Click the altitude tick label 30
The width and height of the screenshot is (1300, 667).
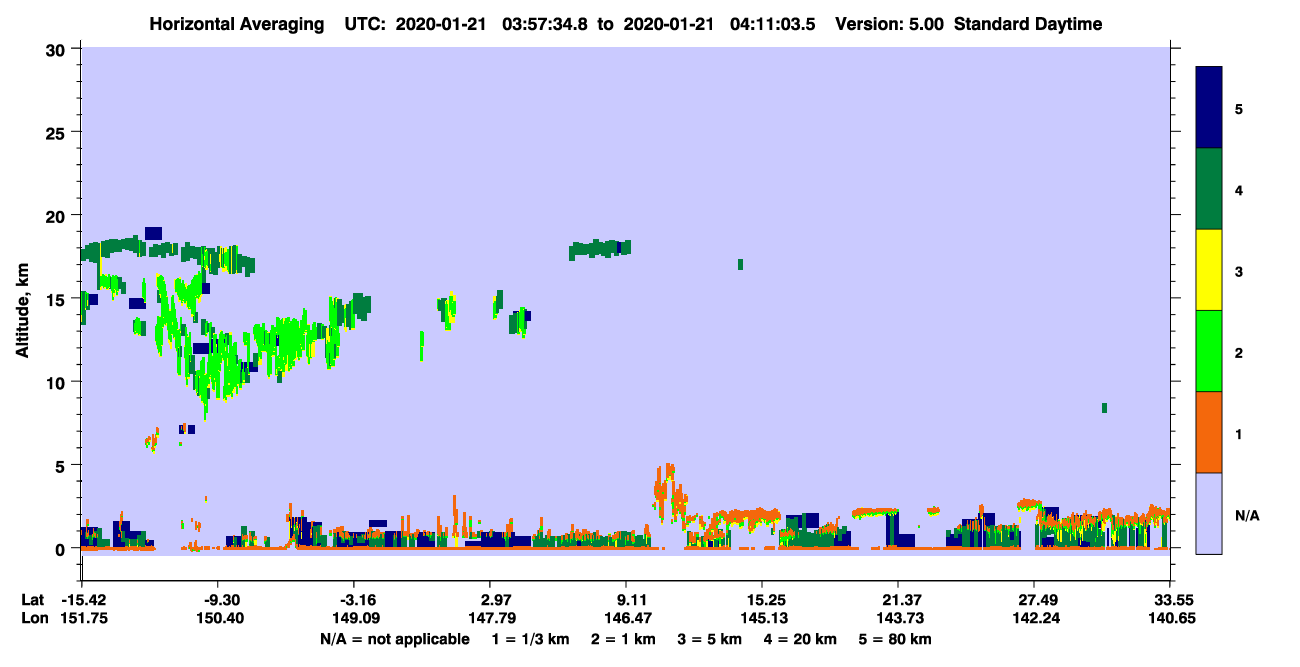tap(58, 49)
